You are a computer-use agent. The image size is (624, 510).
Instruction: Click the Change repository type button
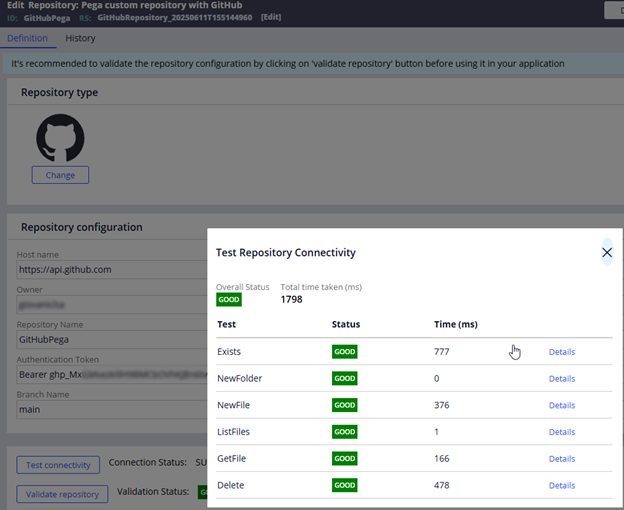(60, 175)
